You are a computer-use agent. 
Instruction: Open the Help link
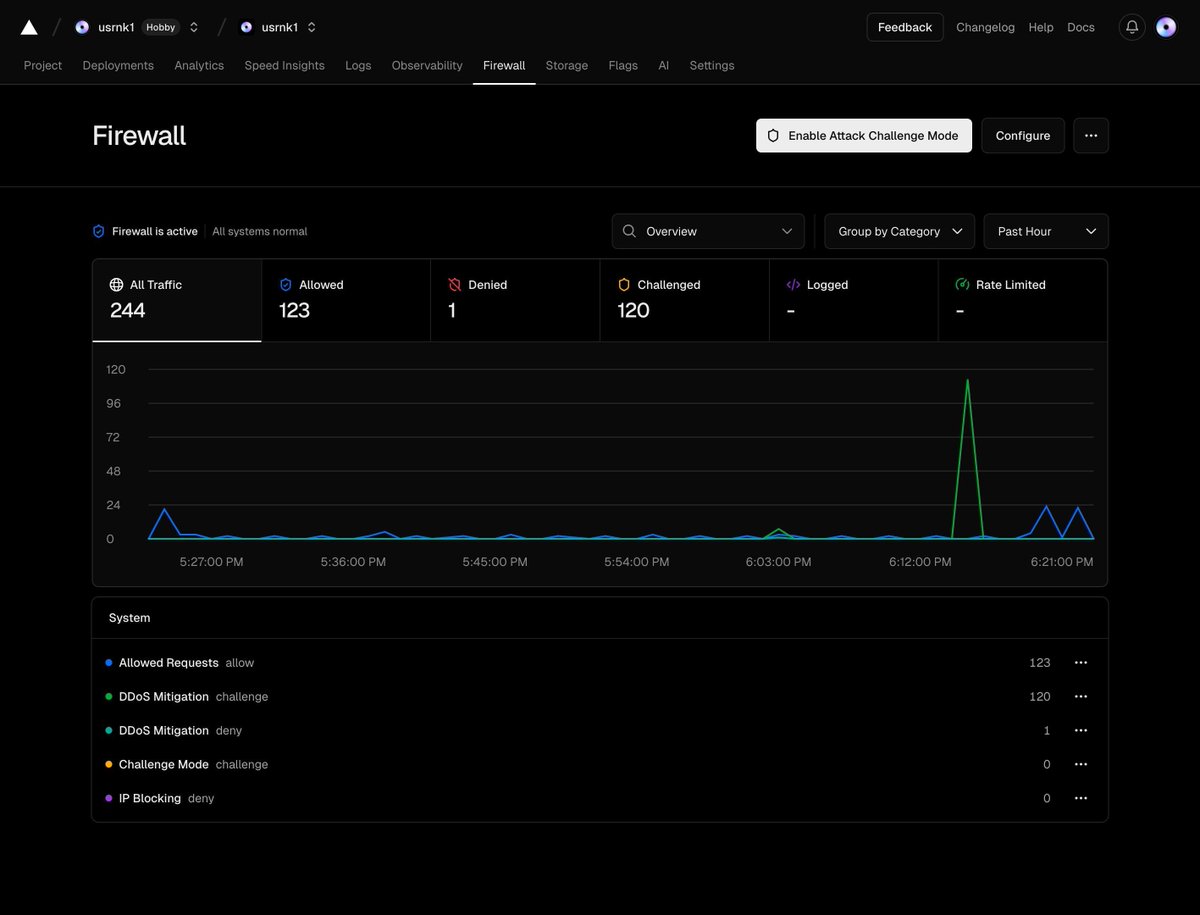[x=1041, y=27]
